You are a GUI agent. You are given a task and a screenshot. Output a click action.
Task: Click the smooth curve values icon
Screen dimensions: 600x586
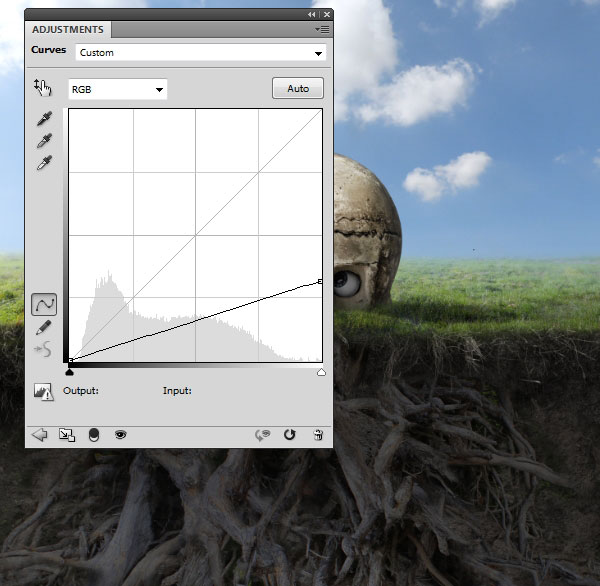coord(43,349)
